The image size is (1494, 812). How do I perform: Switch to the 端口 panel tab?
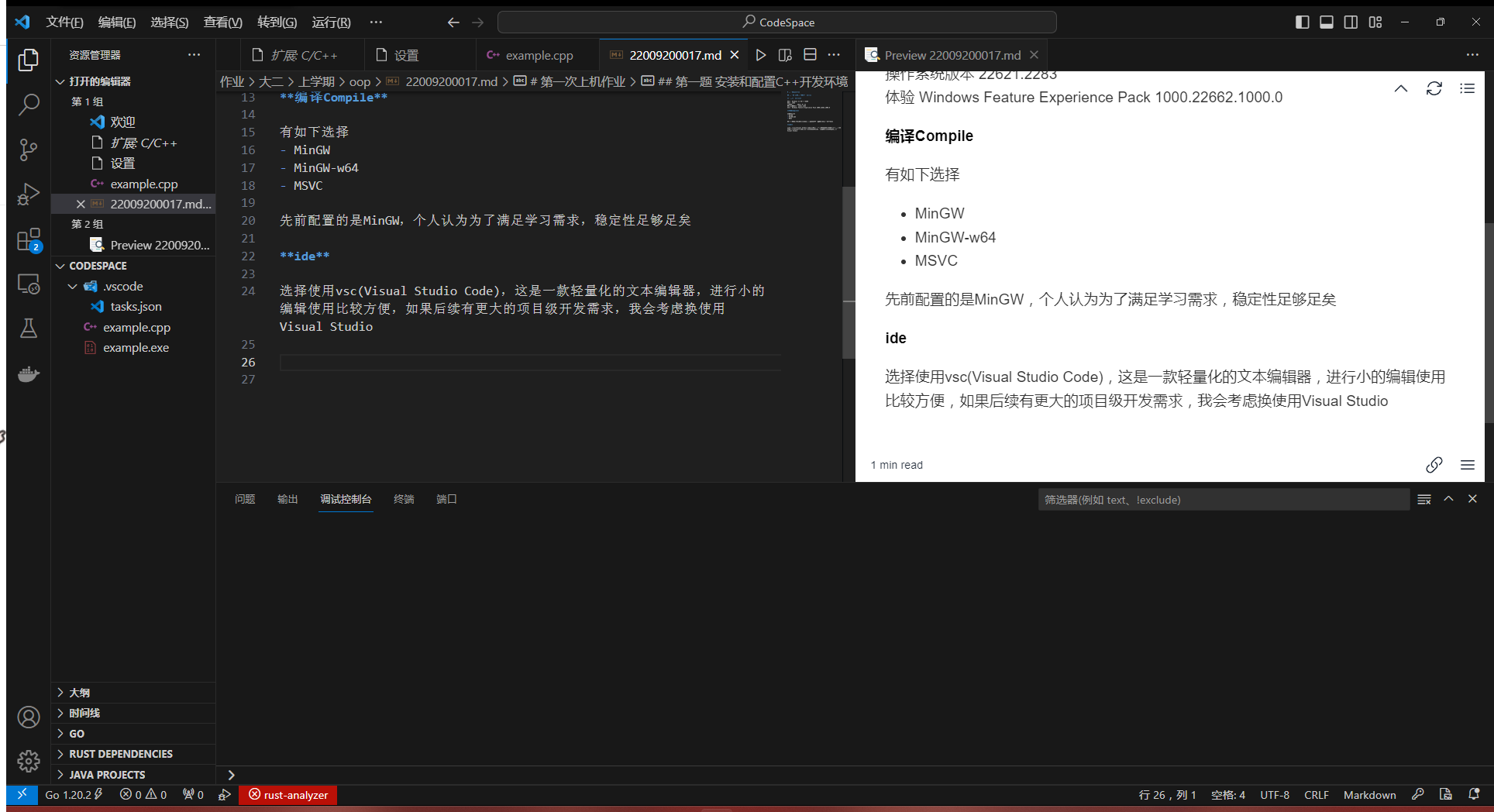pos(446,499)
